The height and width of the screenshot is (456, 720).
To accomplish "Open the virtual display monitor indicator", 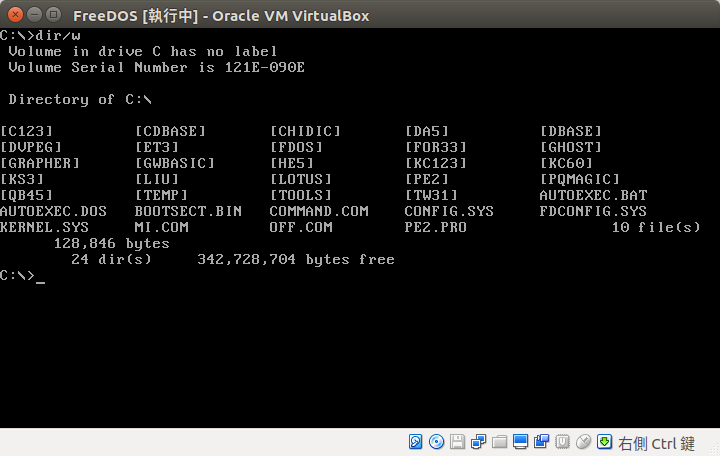I will (520, 442).
